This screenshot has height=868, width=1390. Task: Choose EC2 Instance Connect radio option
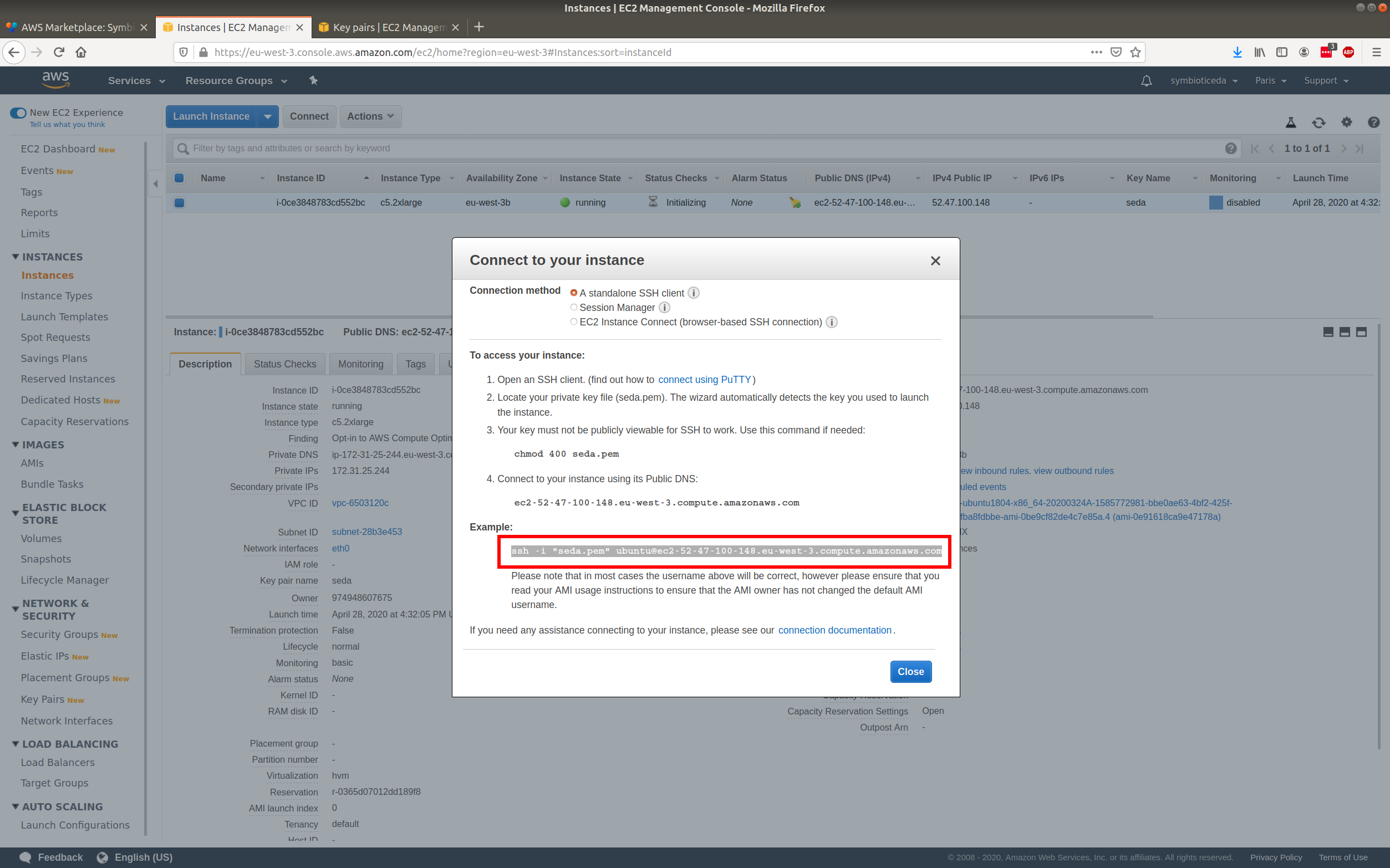tap(573, 322)
